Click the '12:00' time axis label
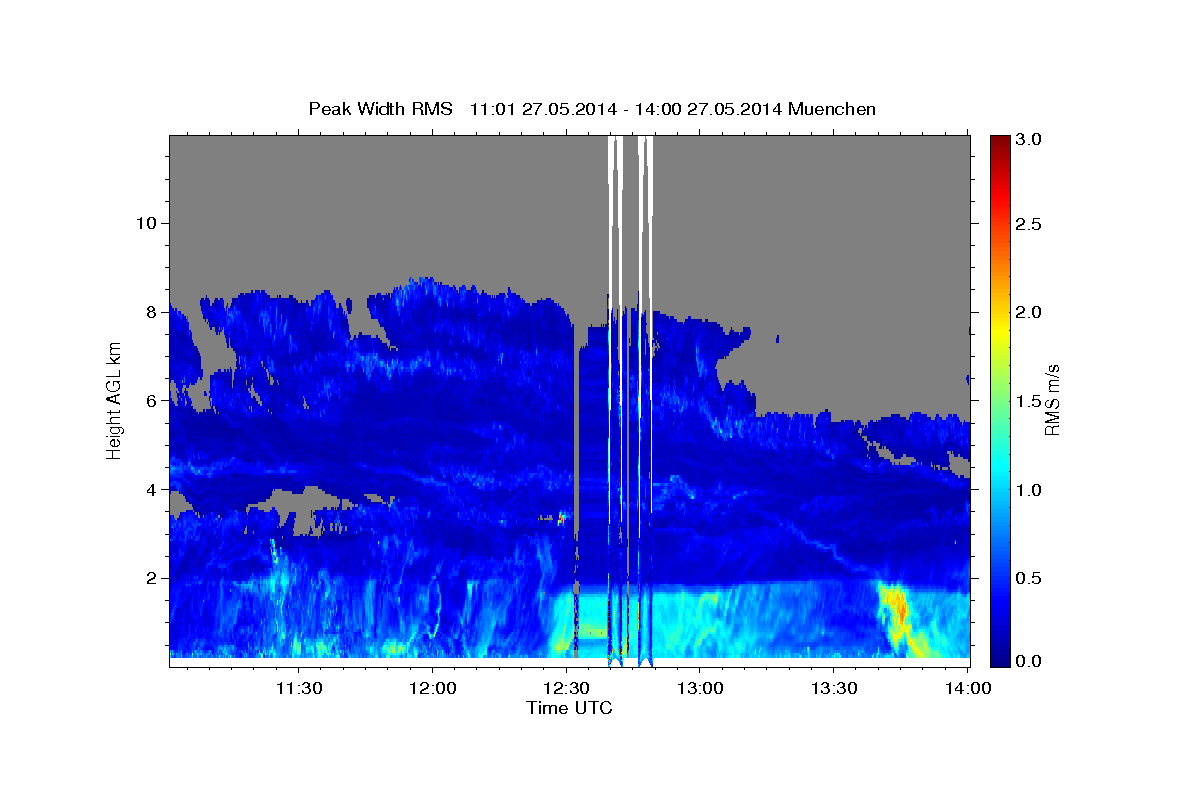Viewport: 1200px width, 800px height. click(433, 688)
